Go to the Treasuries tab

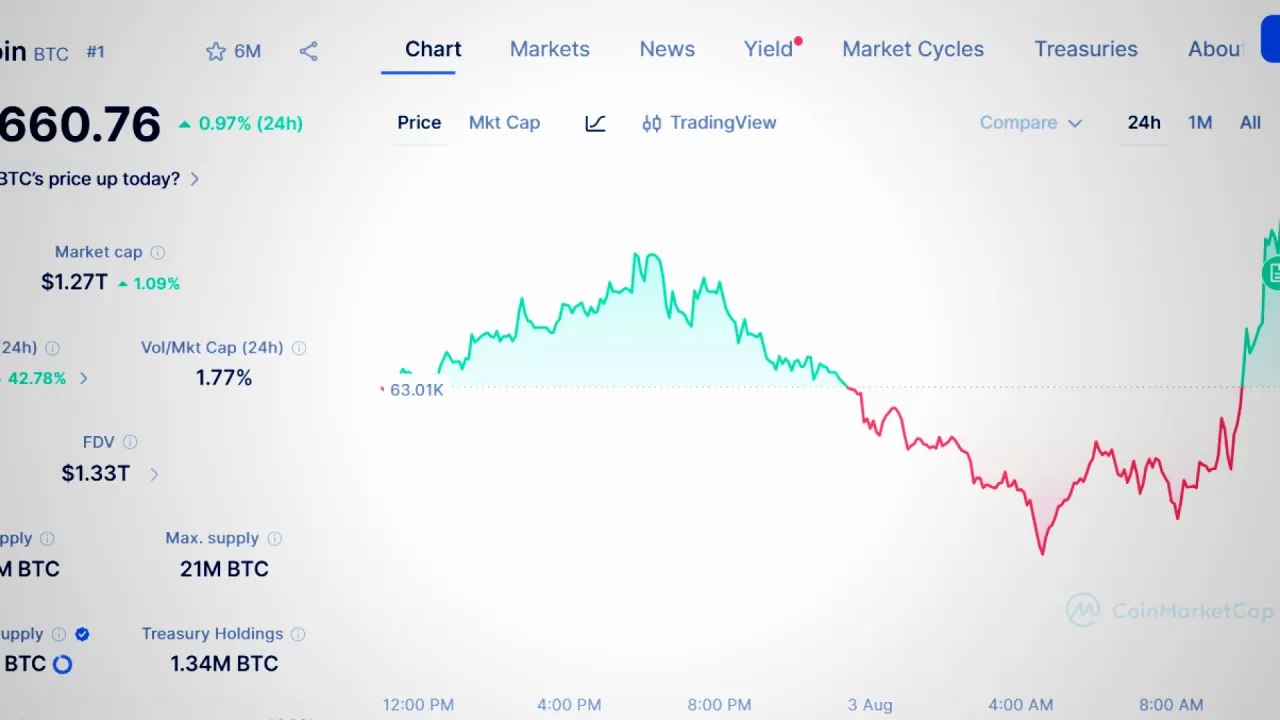[1086, 49]
